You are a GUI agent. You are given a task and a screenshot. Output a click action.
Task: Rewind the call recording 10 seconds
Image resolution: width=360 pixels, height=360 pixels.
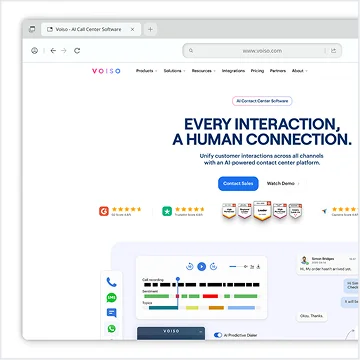(x=190, y=266)
